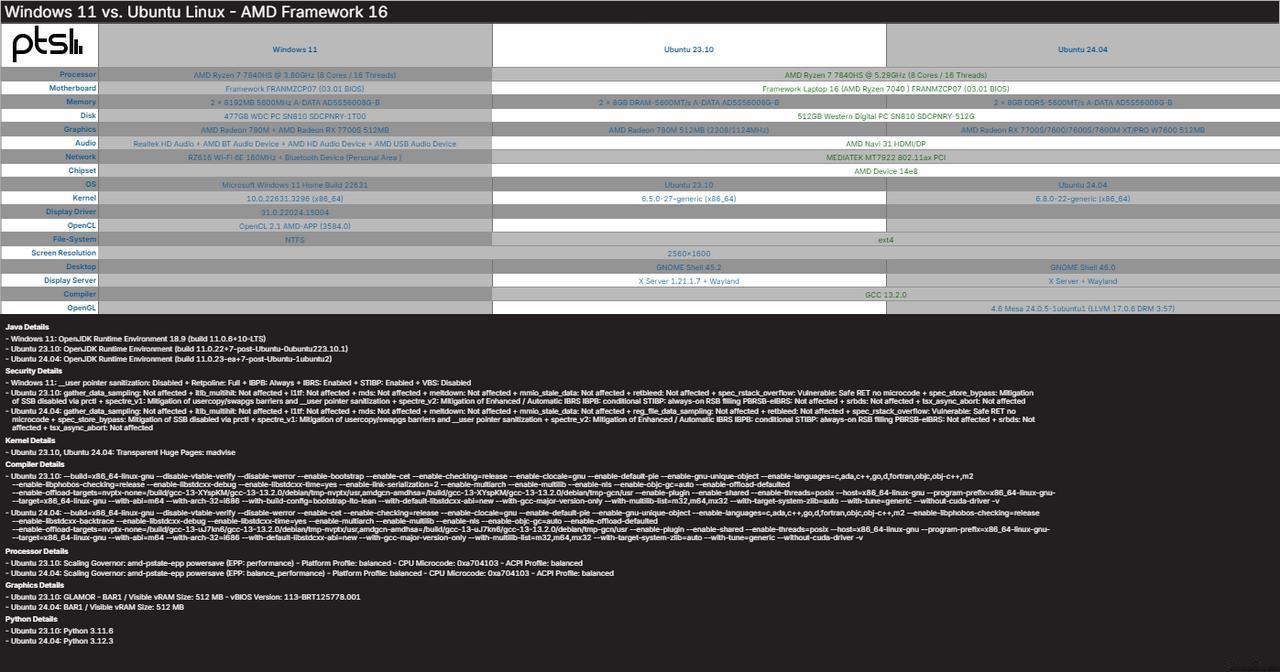Click the 'Java Details' heading
The height and width of the screenshot is (672, 1280).
(27, 327)
